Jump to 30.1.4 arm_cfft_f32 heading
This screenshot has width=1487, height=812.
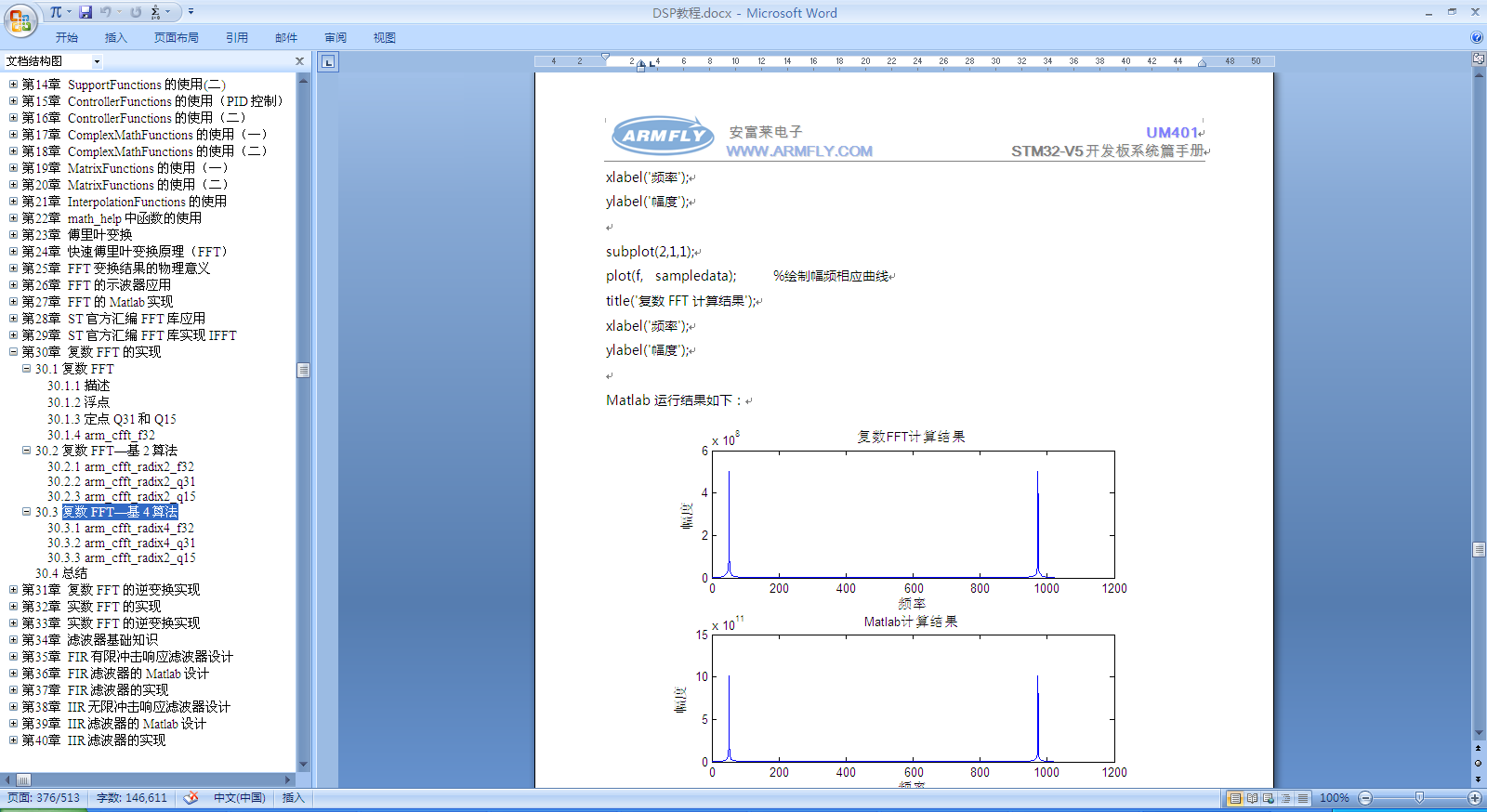[101, 435]
